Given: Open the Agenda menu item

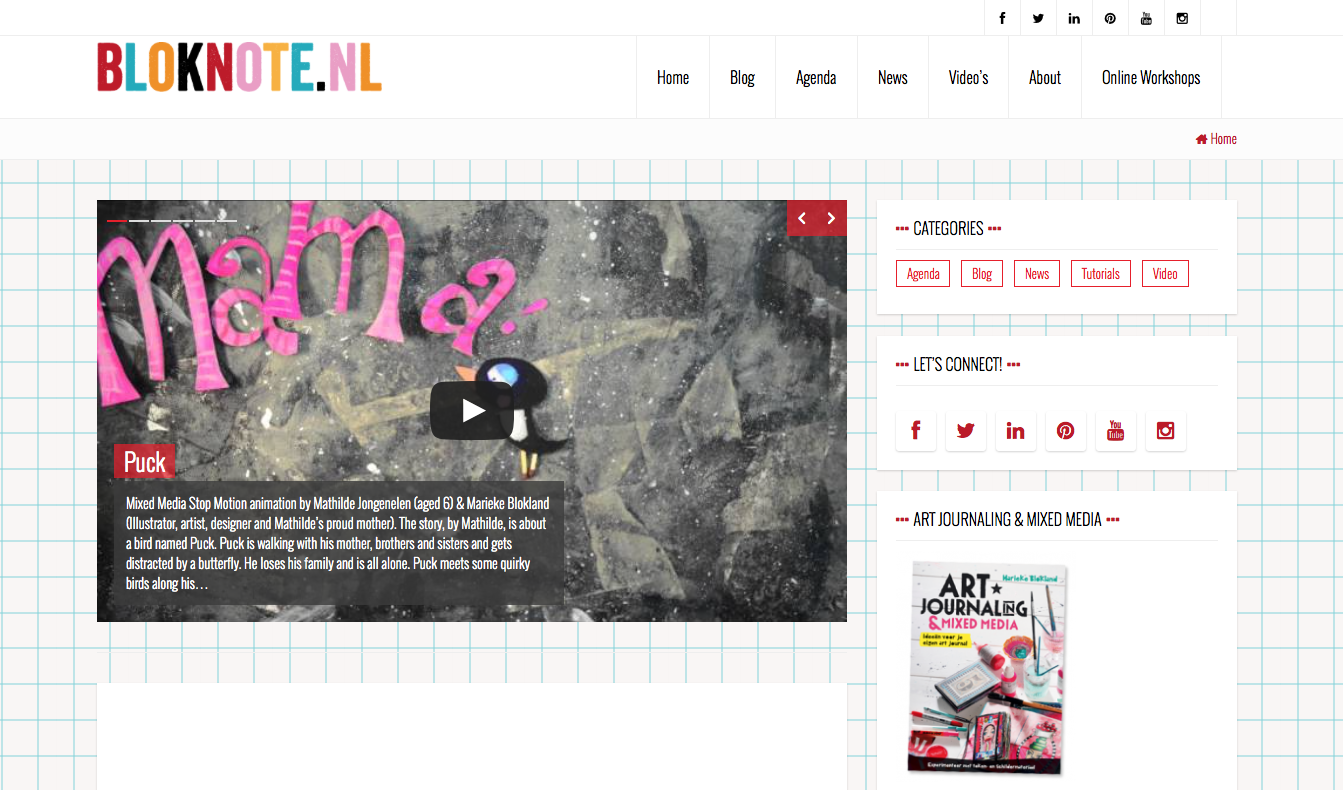Looking at the screenshot, I should pyautogui.click(x=816, y=78).
